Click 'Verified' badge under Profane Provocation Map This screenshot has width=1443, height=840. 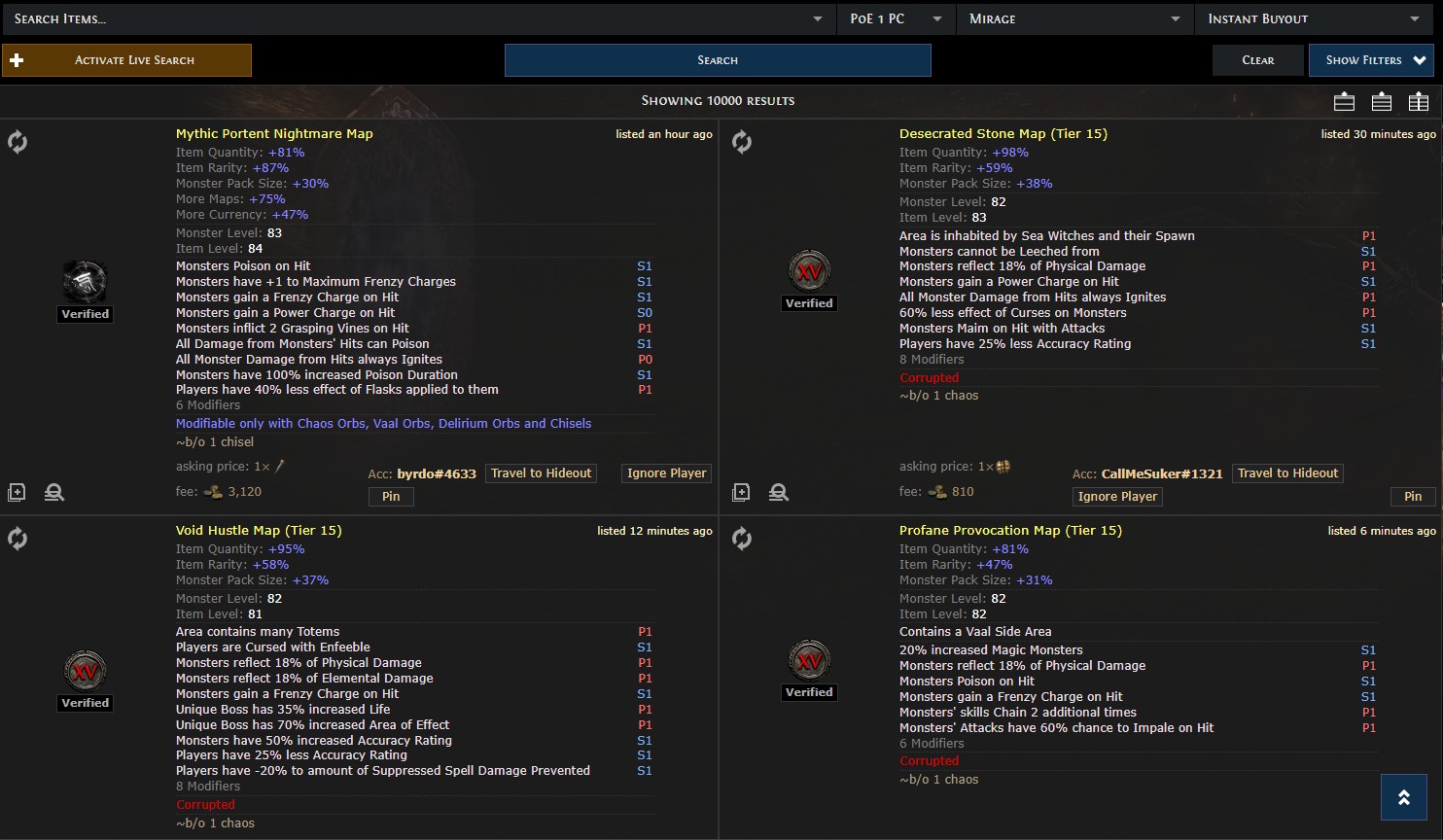(809, 692)
